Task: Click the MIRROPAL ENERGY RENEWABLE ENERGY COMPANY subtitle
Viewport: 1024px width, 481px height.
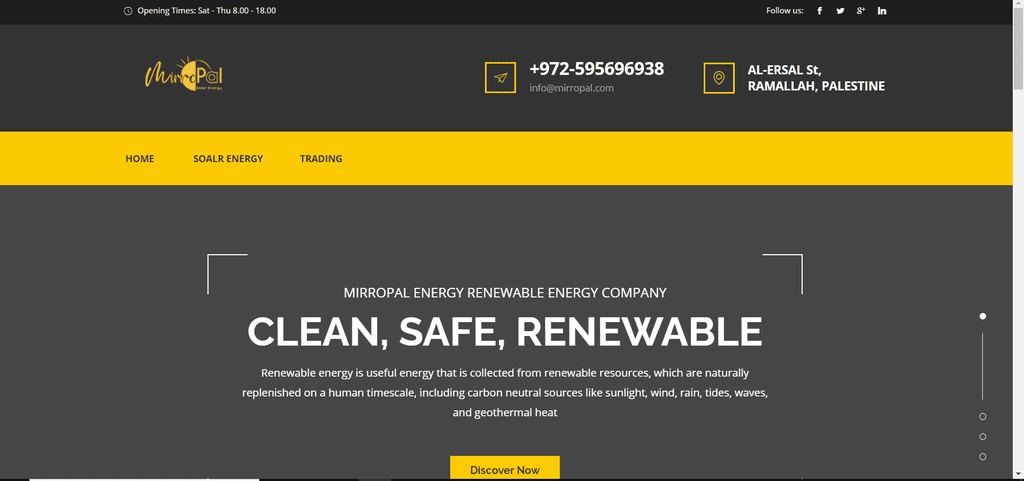Action: pos(505,293)
